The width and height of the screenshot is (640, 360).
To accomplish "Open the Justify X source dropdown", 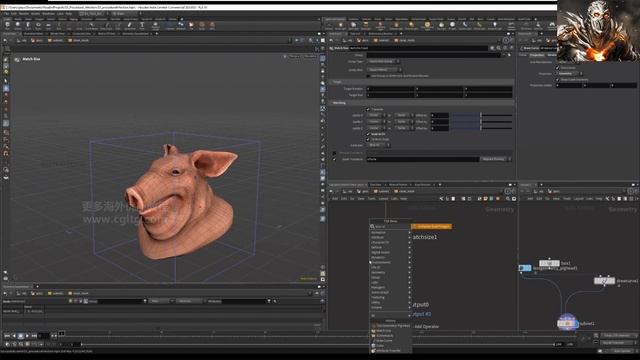I will click(x=376, y=116).
